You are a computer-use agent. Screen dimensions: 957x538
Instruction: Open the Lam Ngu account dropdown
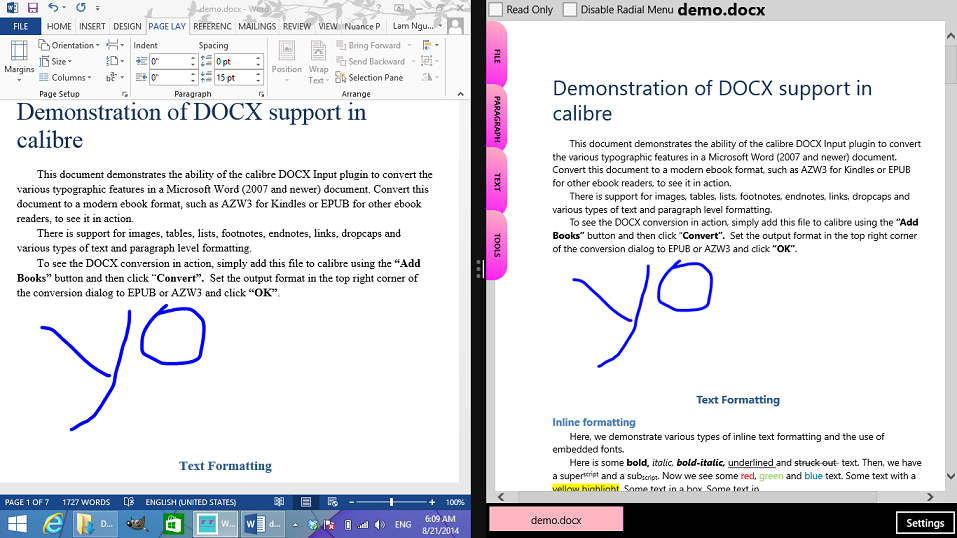(417, 26)
